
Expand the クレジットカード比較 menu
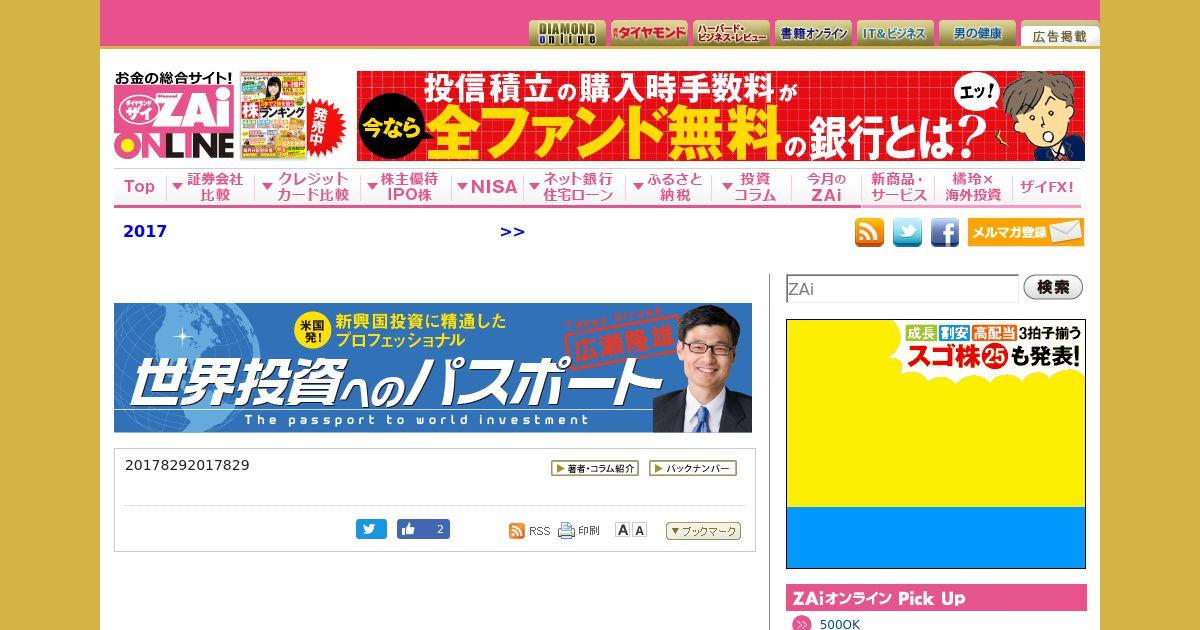coord(305,187)
